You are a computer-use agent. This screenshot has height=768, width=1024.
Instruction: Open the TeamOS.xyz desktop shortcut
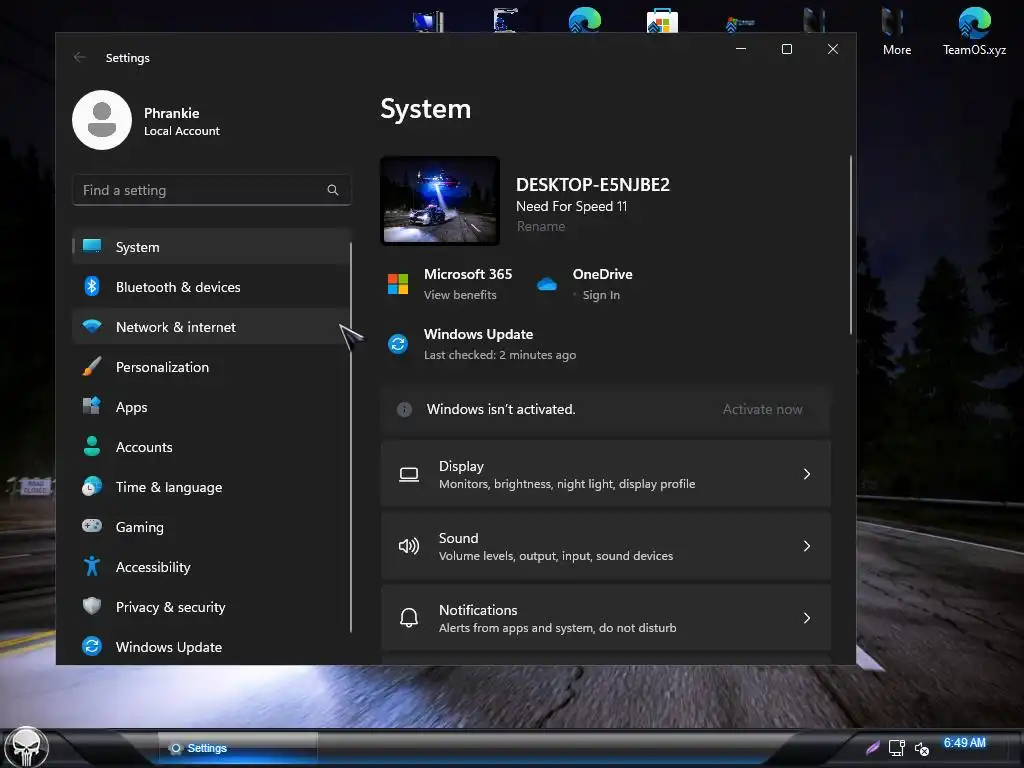[x=974, y=32]
